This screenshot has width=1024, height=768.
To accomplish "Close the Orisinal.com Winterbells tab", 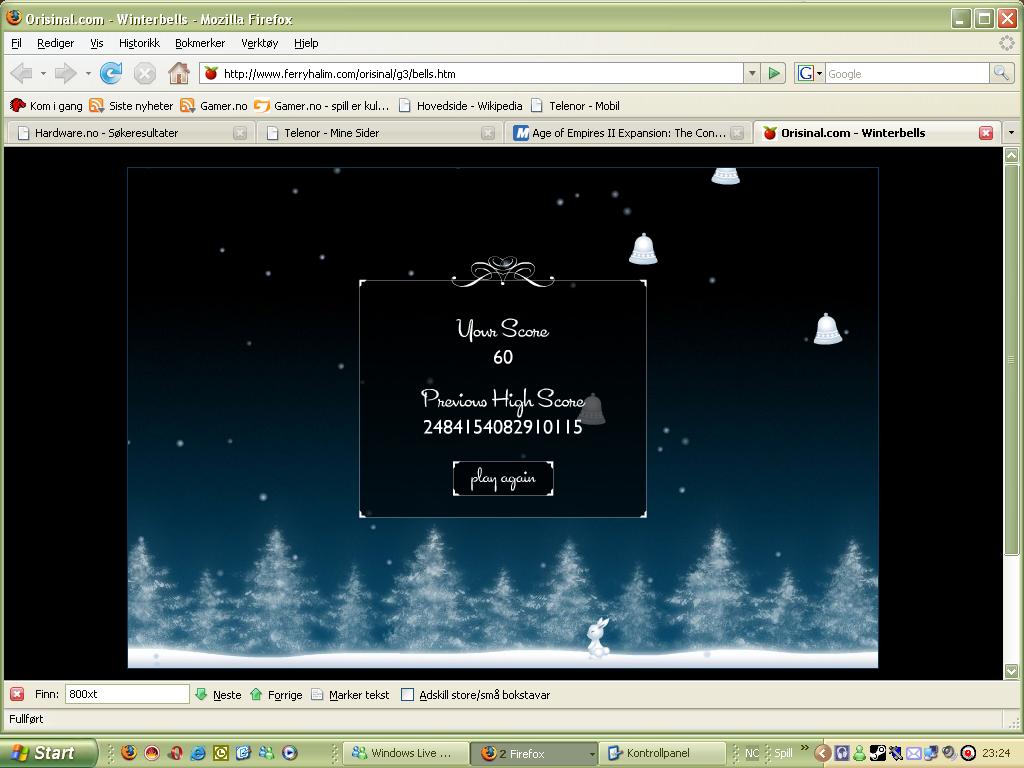I will click(x=986, y=133).
